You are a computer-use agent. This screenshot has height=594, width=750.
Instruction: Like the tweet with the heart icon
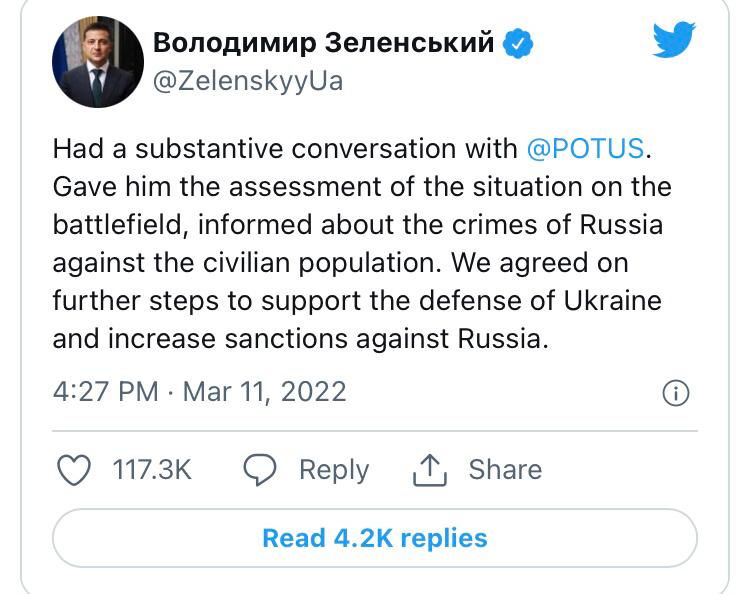(x=75, y=470)
